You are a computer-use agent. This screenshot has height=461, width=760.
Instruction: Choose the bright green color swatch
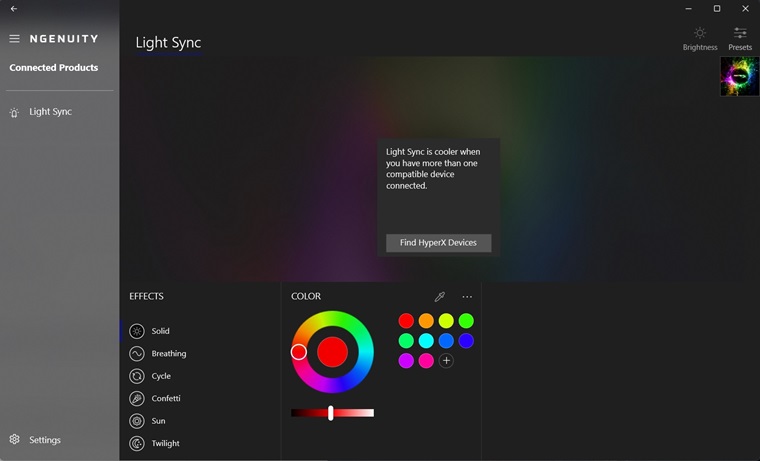pos(466,320)
